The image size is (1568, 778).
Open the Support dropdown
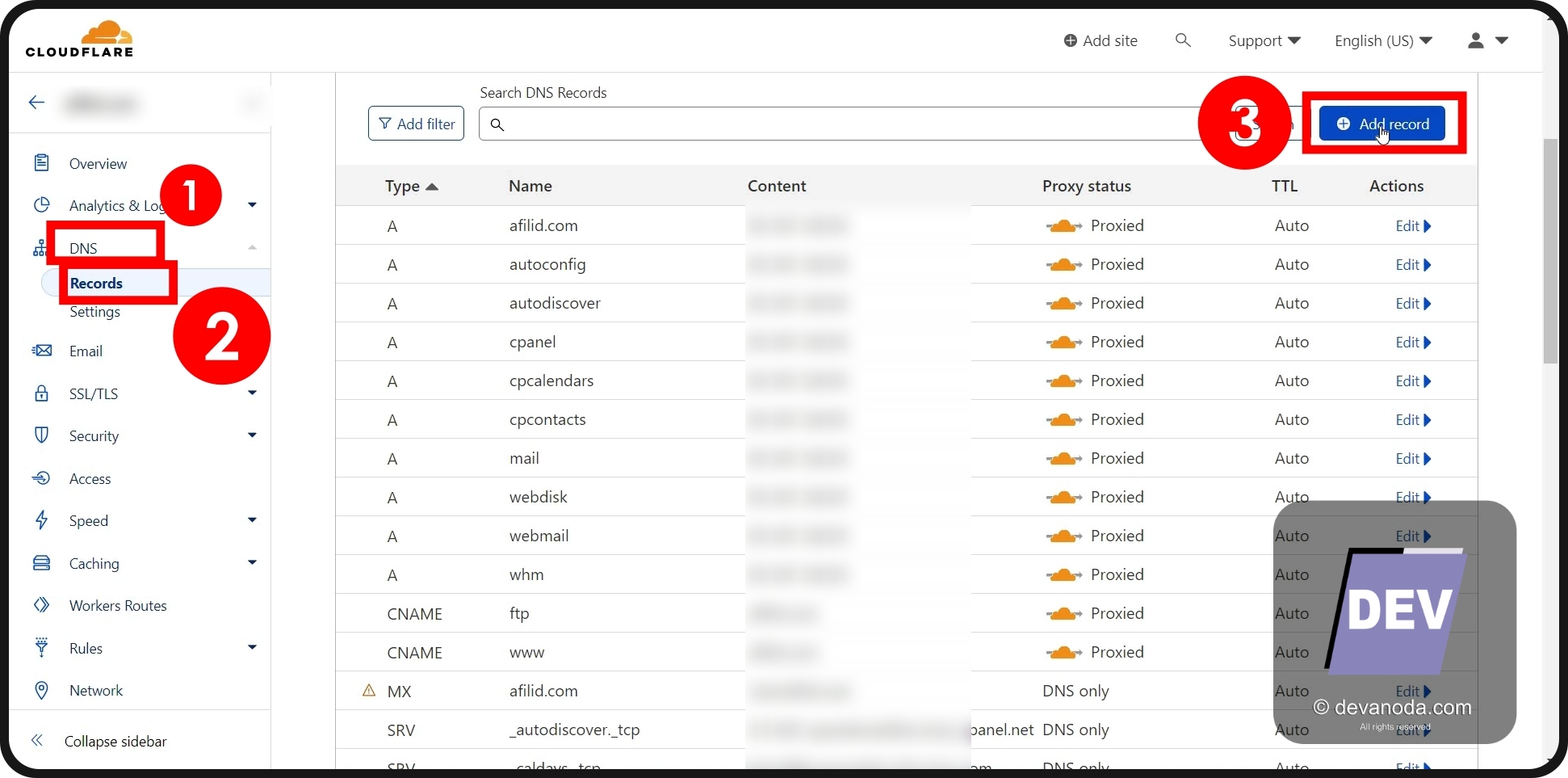(1264, 40)
